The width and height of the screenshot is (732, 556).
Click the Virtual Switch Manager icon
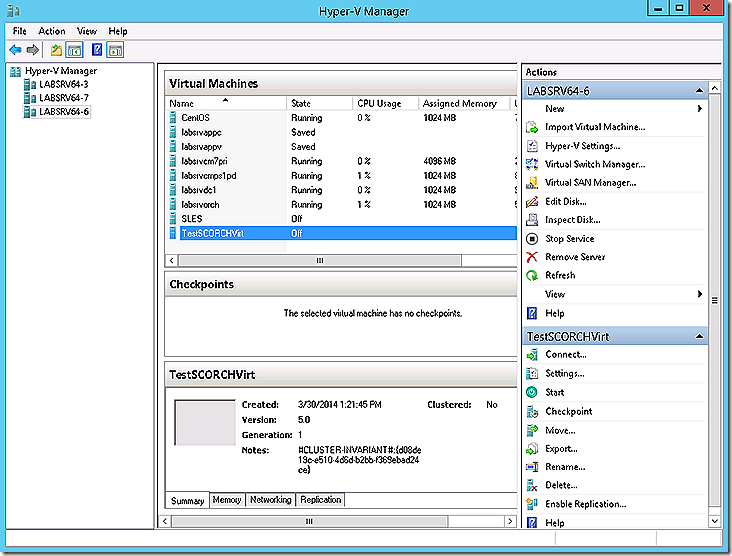(532, 164)
